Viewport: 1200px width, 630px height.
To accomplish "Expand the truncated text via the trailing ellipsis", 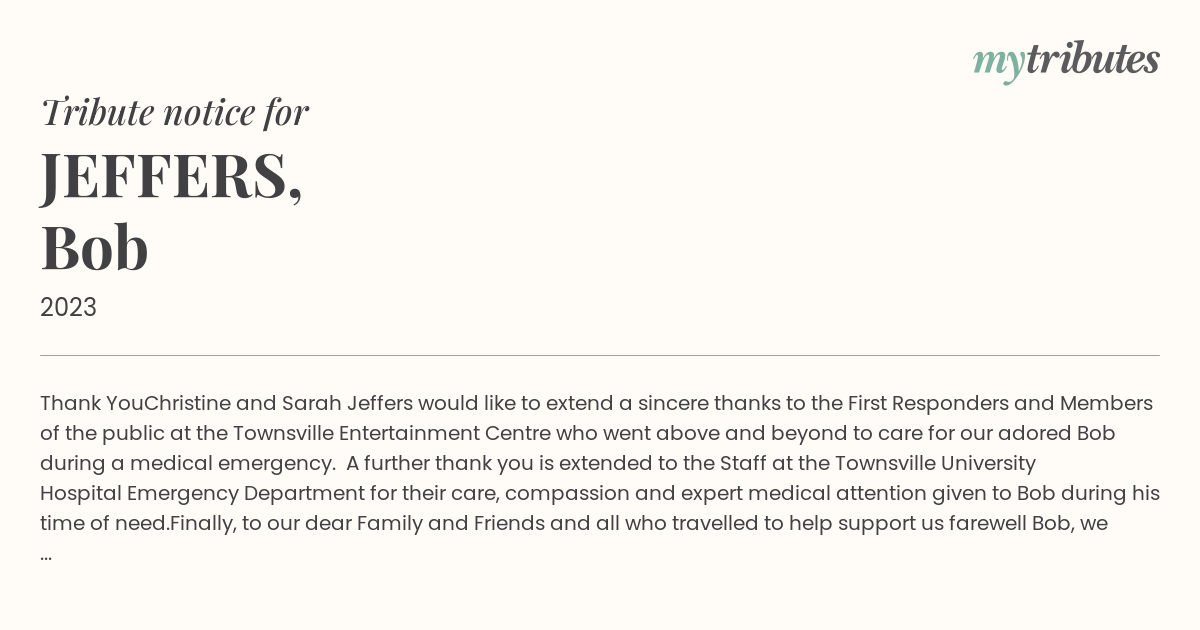I will click(x=46, y=554).
